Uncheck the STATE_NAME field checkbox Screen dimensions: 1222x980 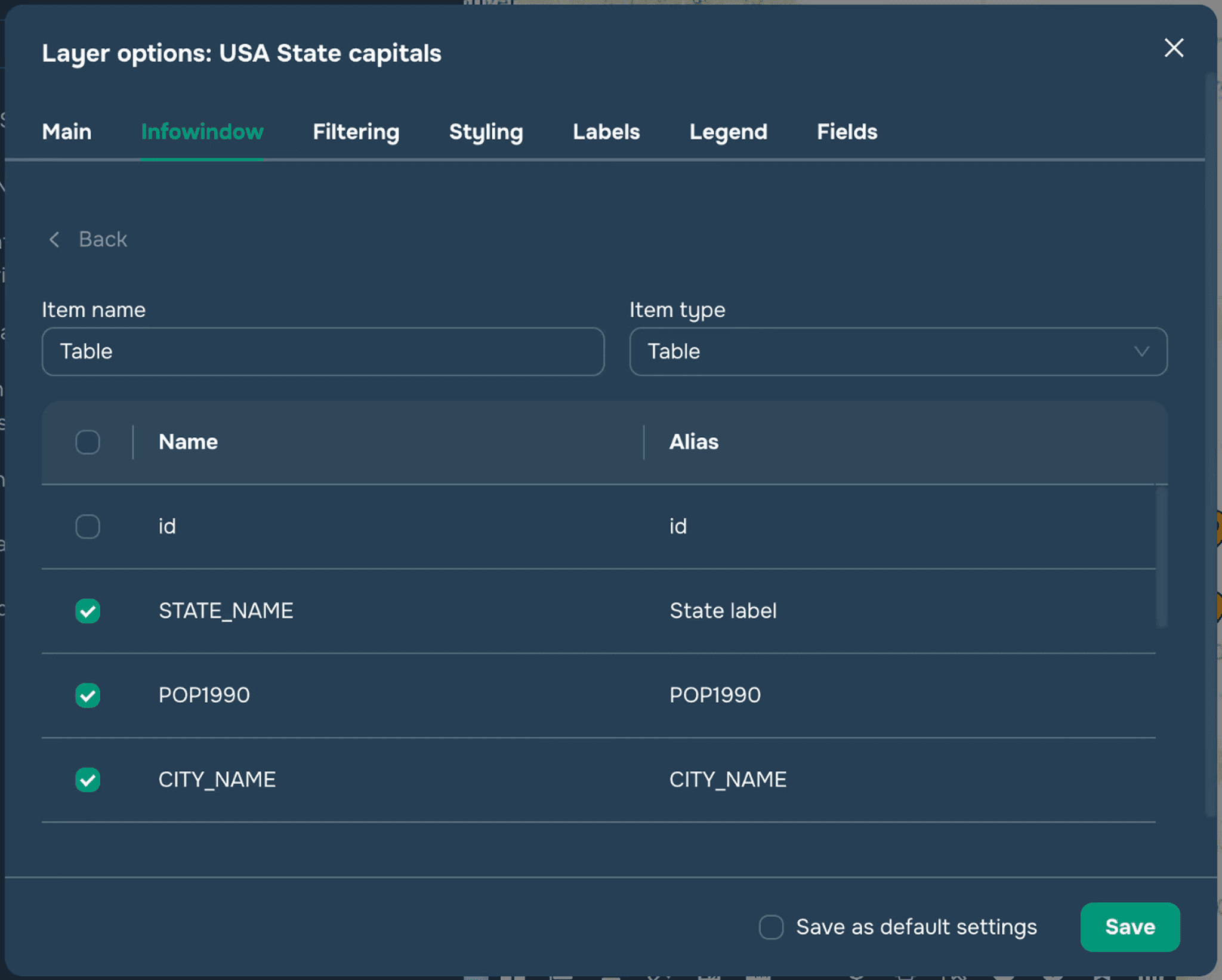88,611
